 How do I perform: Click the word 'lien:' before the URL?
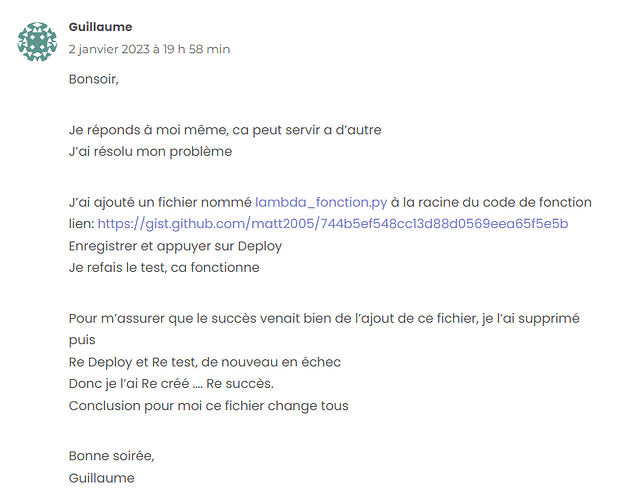coord(81,224)
